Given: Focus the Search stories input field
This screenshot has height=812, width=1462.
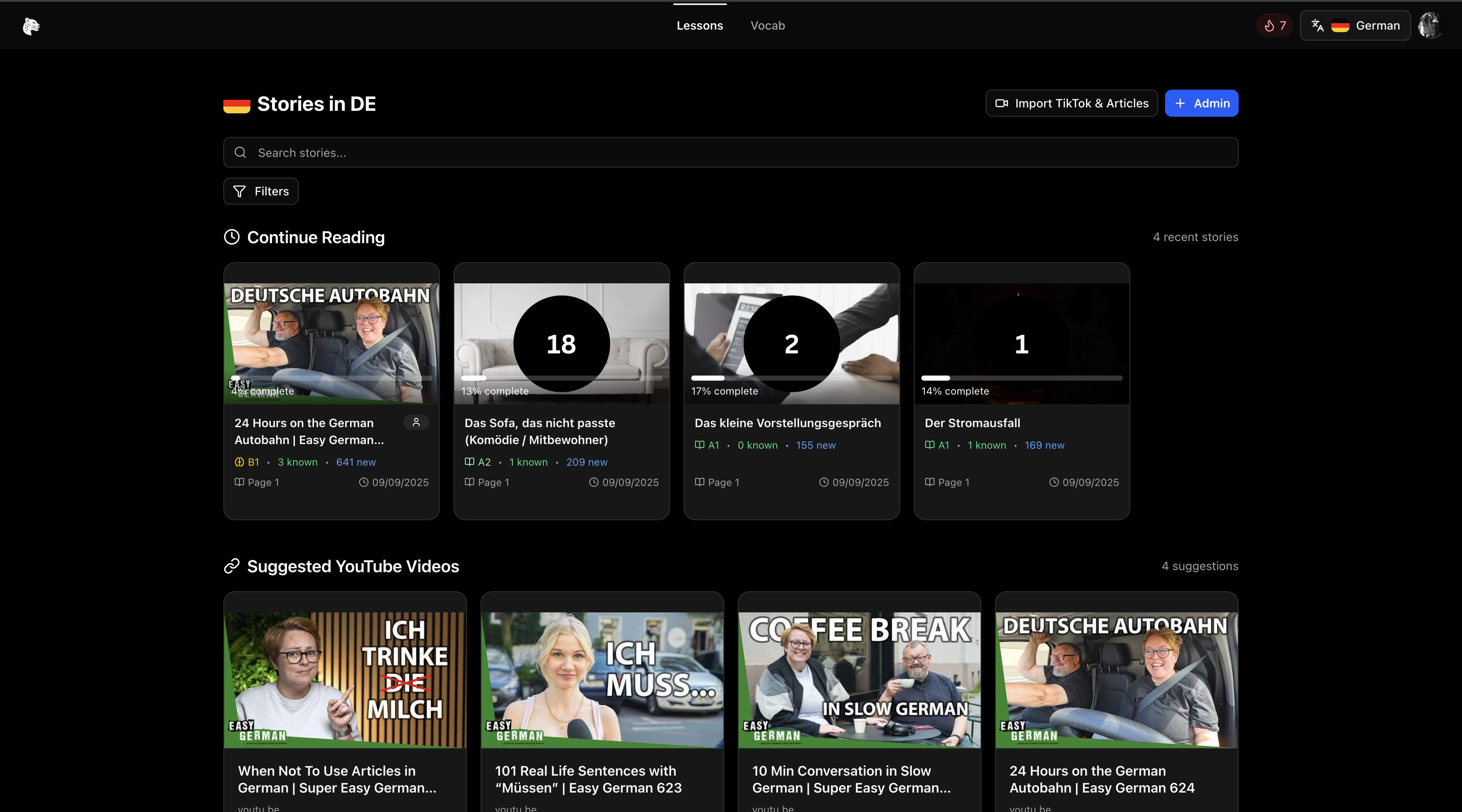Looking at the screenshot, I should pyautogui.click(x=731, y=153).
